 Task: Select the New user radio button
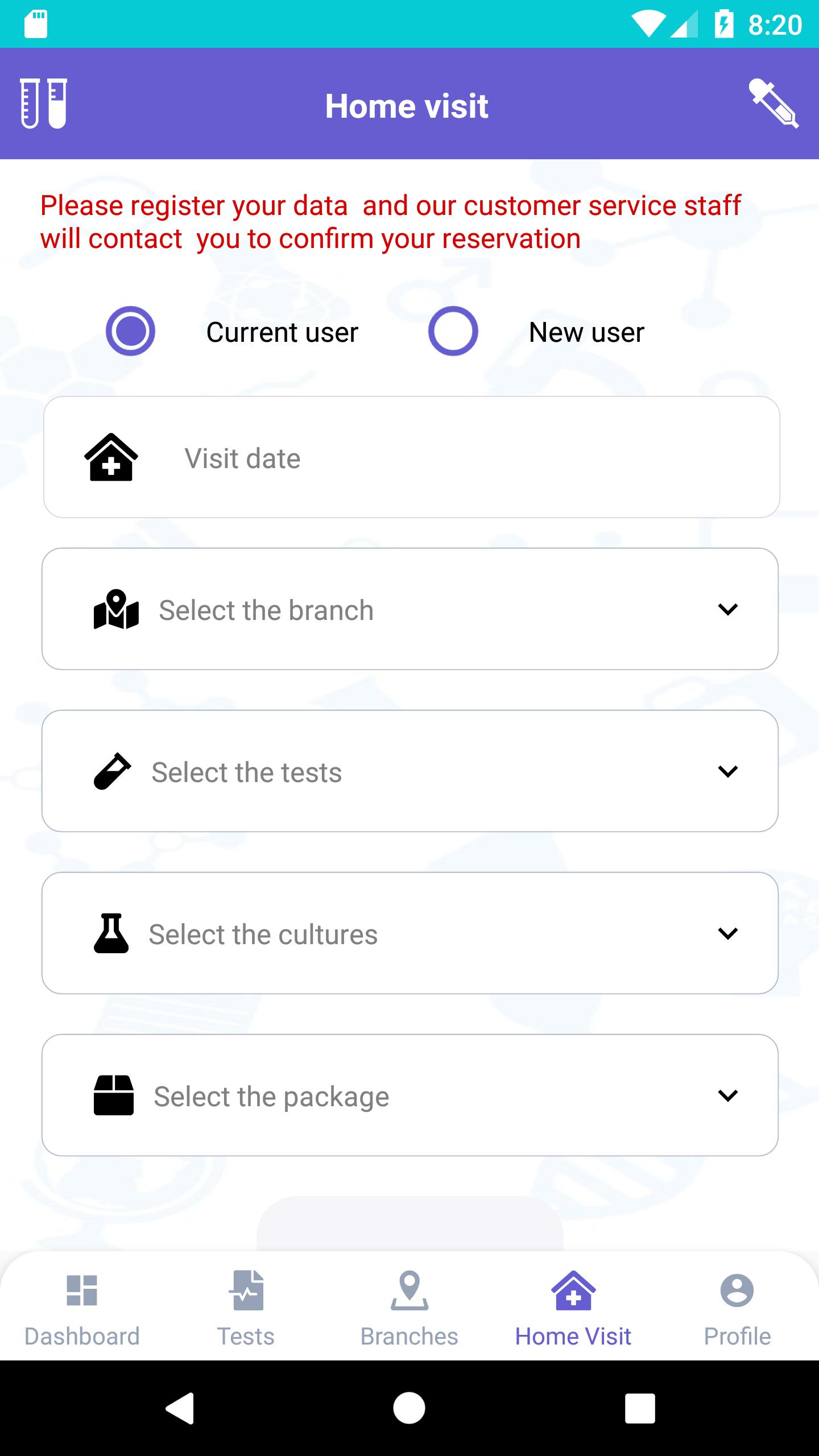[x=453, y=331]
